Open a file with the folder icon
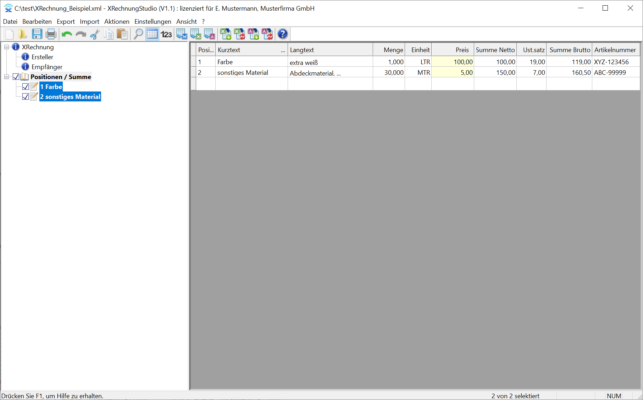 point(23,34)
